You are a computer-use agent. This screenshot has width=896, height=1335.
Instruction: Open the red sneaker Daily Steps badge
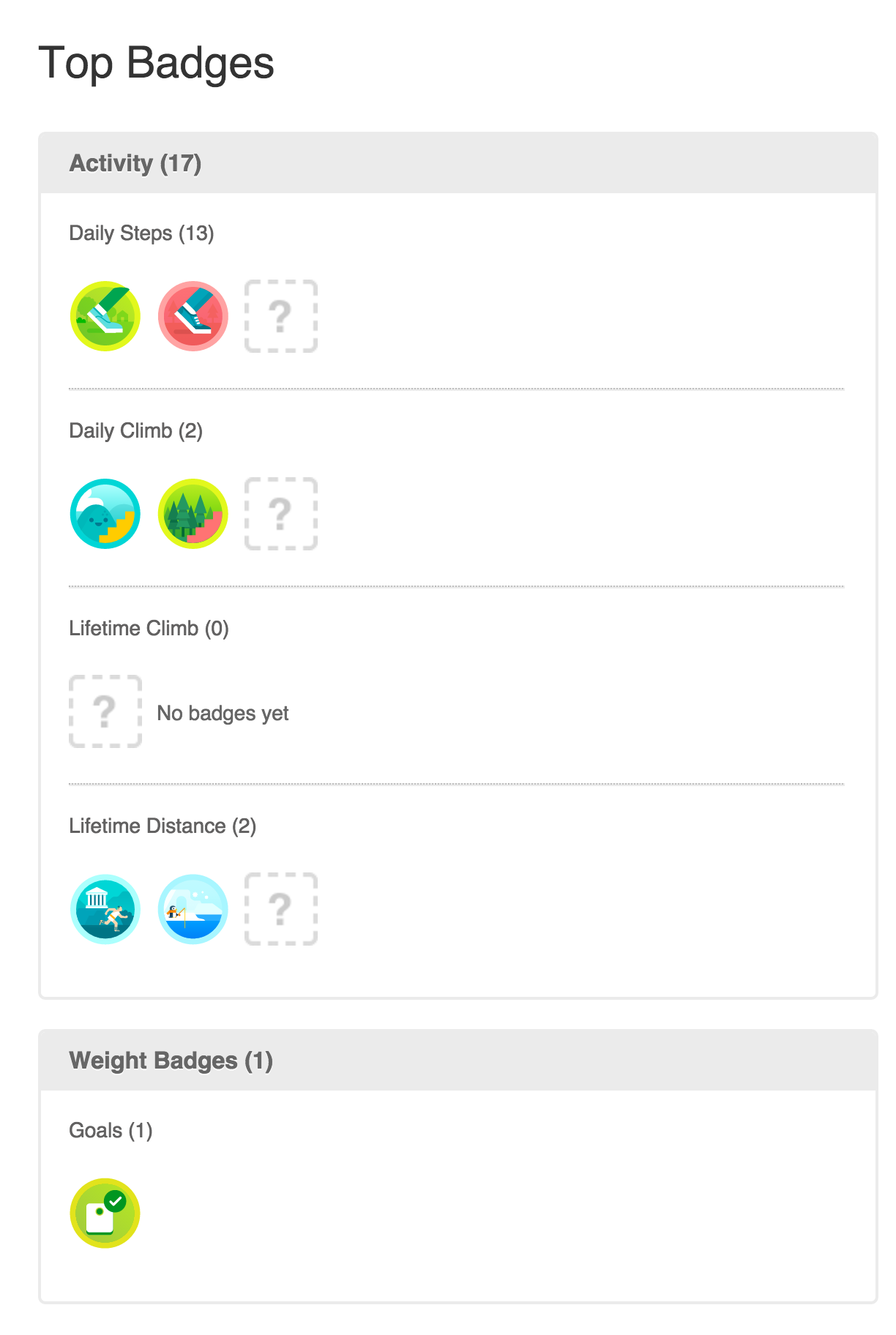[193, 316]
